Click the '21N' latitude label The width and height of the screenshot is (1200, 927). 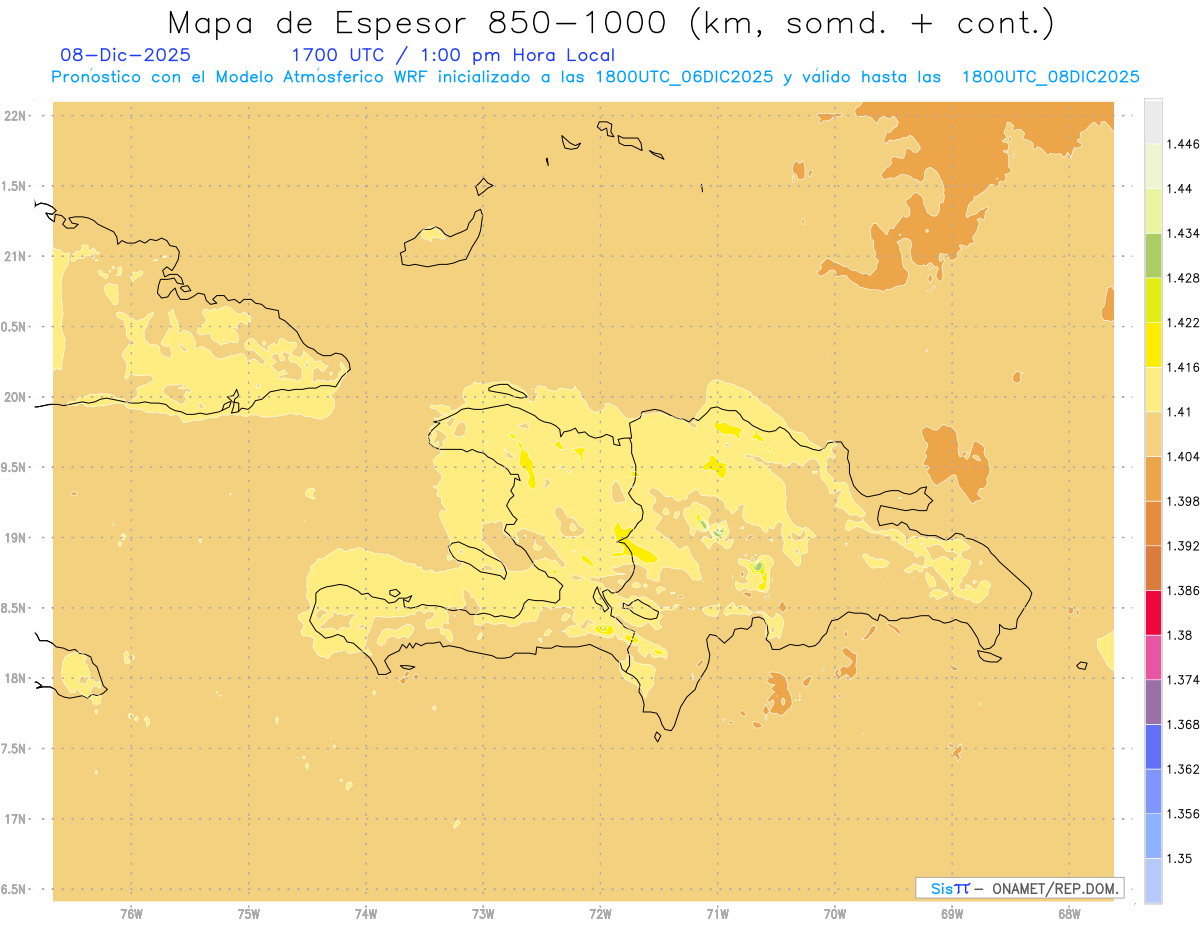tap(16, 257)
